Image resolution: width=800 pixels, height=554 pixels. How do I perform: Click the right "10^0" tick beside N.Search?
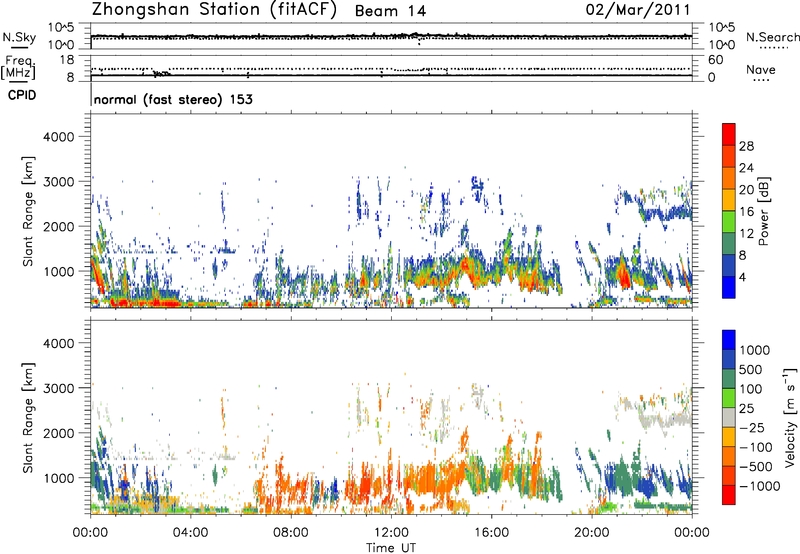(x=721, y=45)
